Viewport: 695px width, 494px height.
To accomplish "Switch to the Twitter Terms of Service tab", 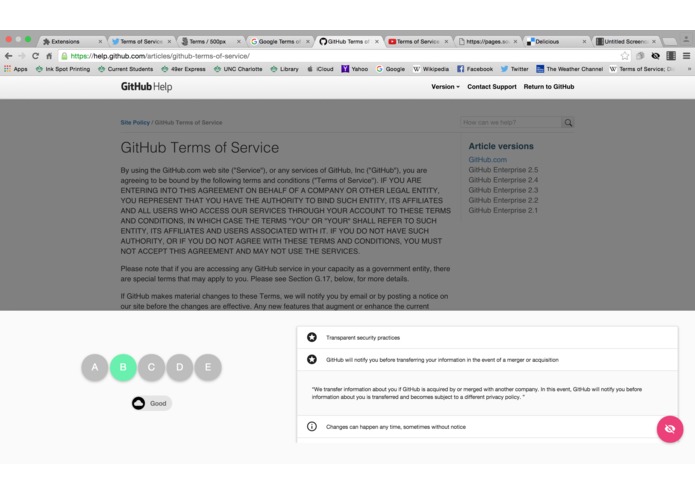I will pyautogui.click(x=141, y=41).
